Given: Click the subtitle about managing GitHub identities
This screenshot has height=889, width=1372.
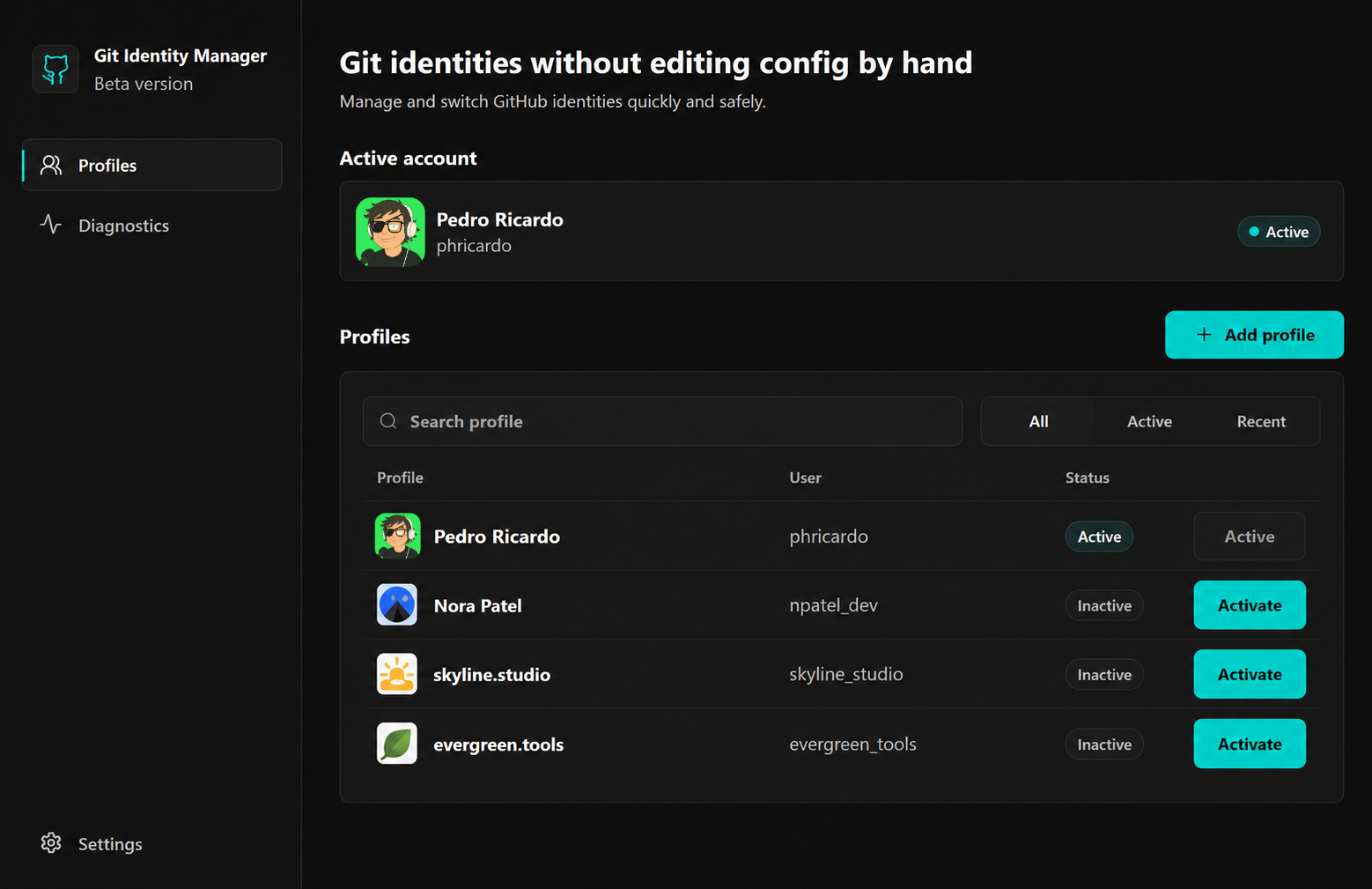Looking at the screenshot, I should (x=553, y=101).
